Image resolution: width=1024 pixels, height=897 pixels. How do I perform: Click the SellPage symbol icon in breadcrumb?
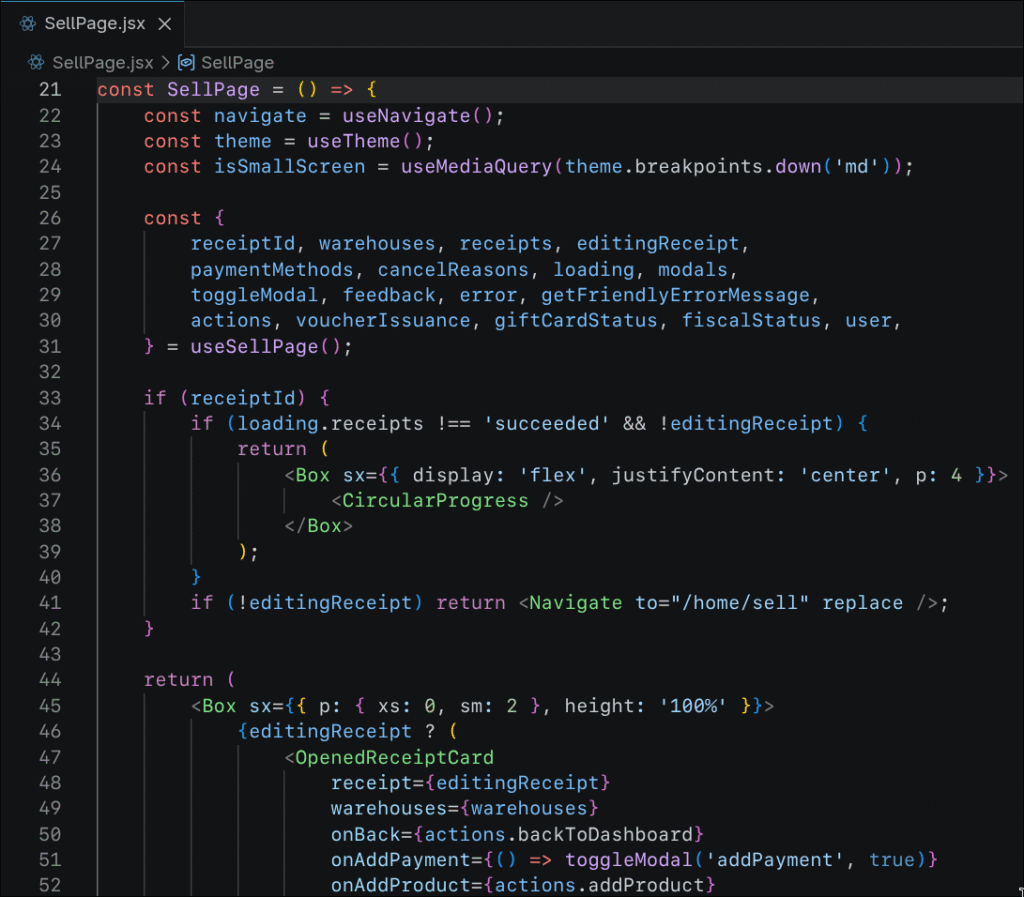[187, 63]
